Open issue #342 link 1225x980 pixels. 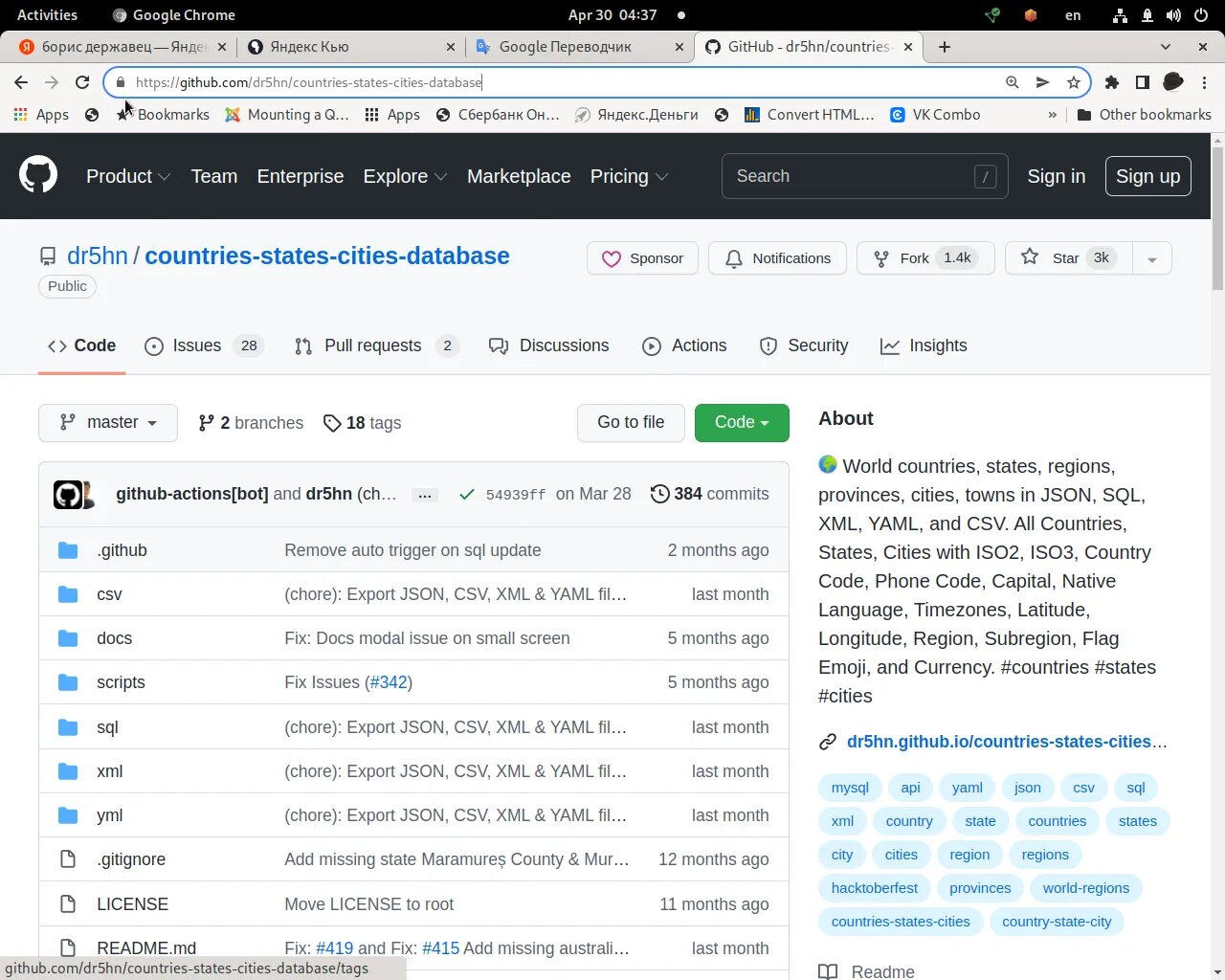pos(389,682)
